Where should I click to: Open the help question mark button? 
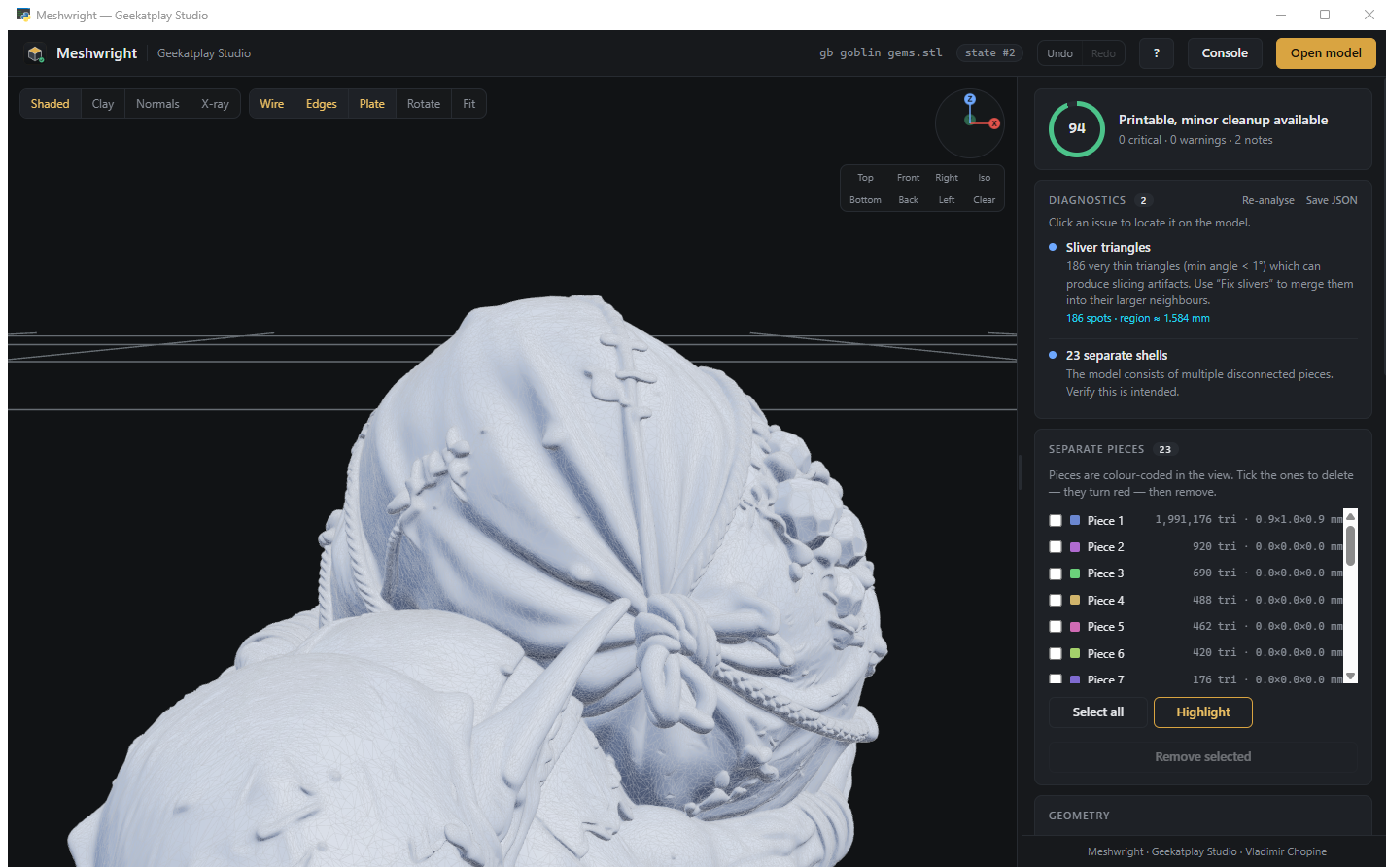[1156, 53]
